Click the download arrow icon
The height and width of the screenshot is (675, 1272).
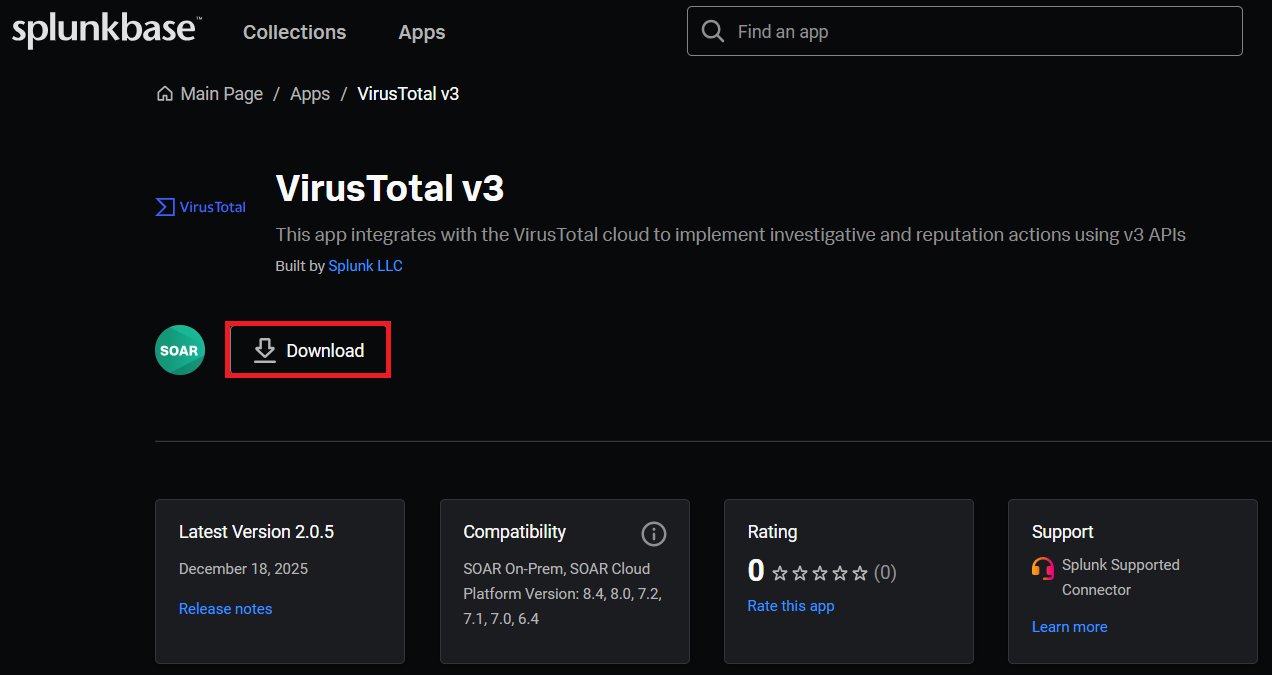(264, 350)
